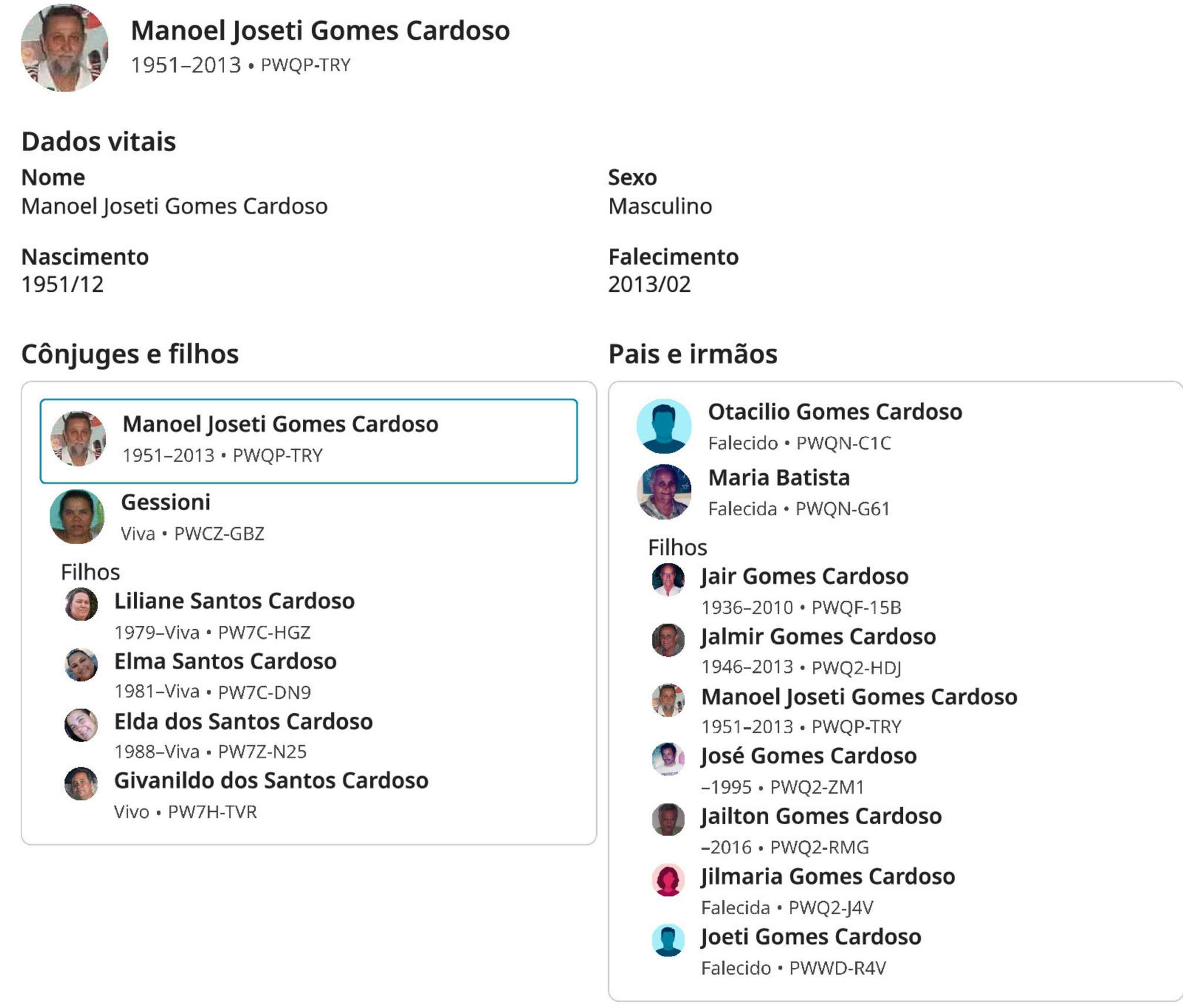Open Otacilio Gomes Cardoso's silhouette avatar
1202x1008 pixels.
664,426
